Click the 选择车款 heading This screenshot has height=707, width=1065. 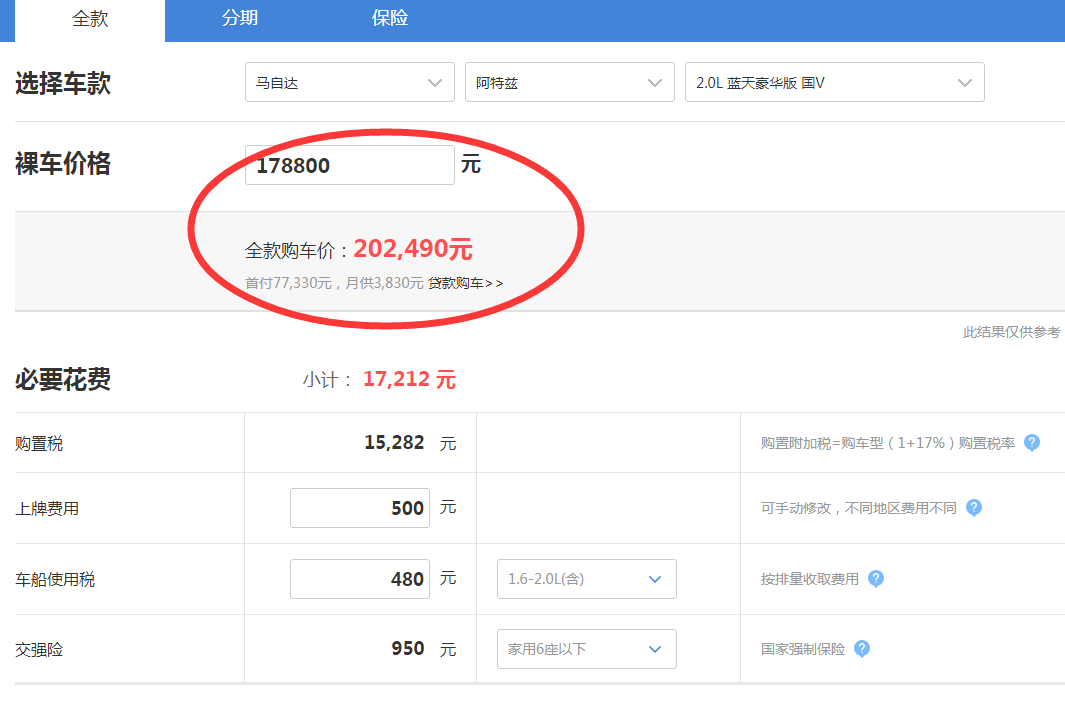tap(62, 84)
